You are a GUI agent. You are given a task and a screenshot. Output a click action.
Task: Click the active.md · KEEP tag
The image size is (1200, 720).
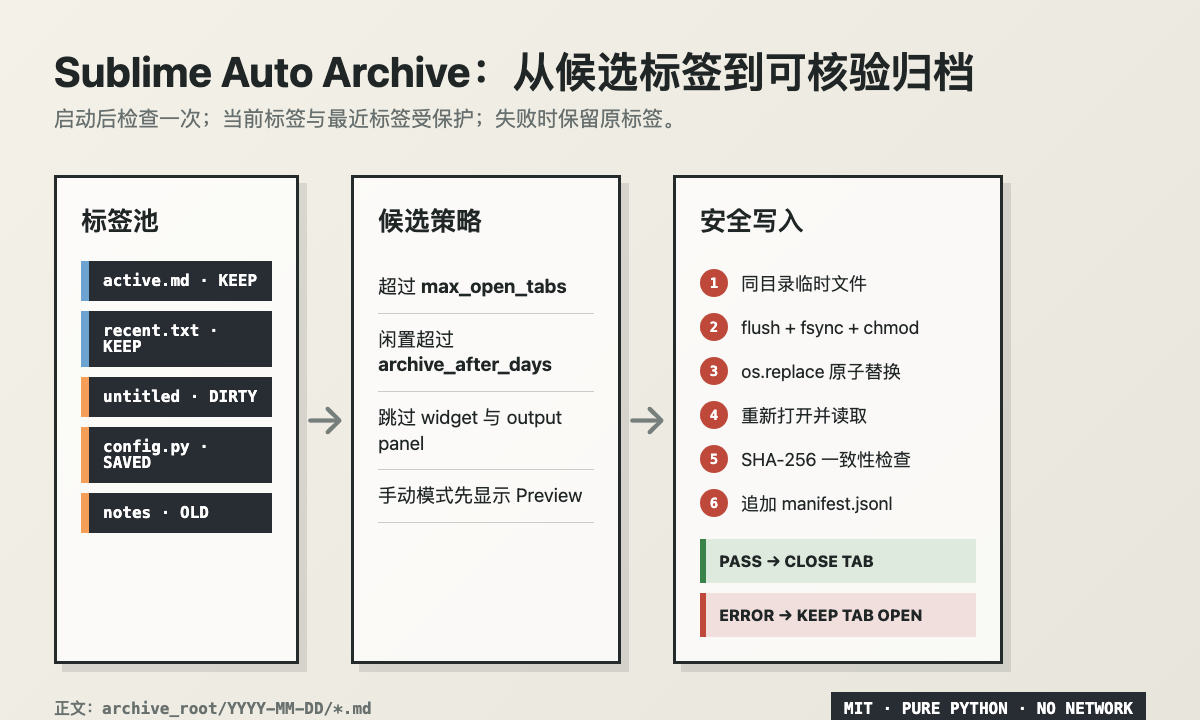(x=176, y=281)
